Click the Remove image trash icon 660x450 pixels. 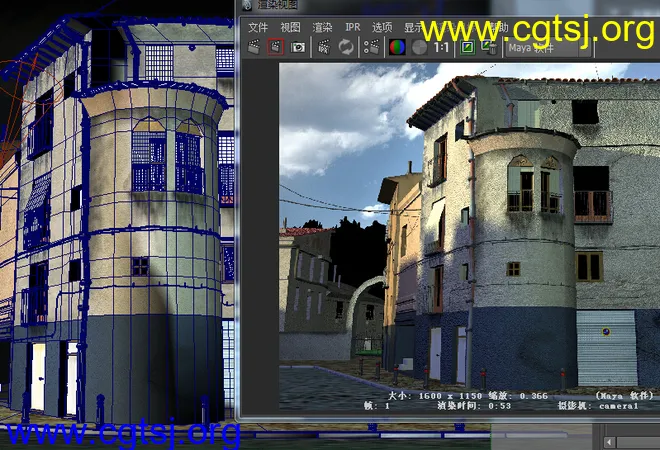coord(490,47)
